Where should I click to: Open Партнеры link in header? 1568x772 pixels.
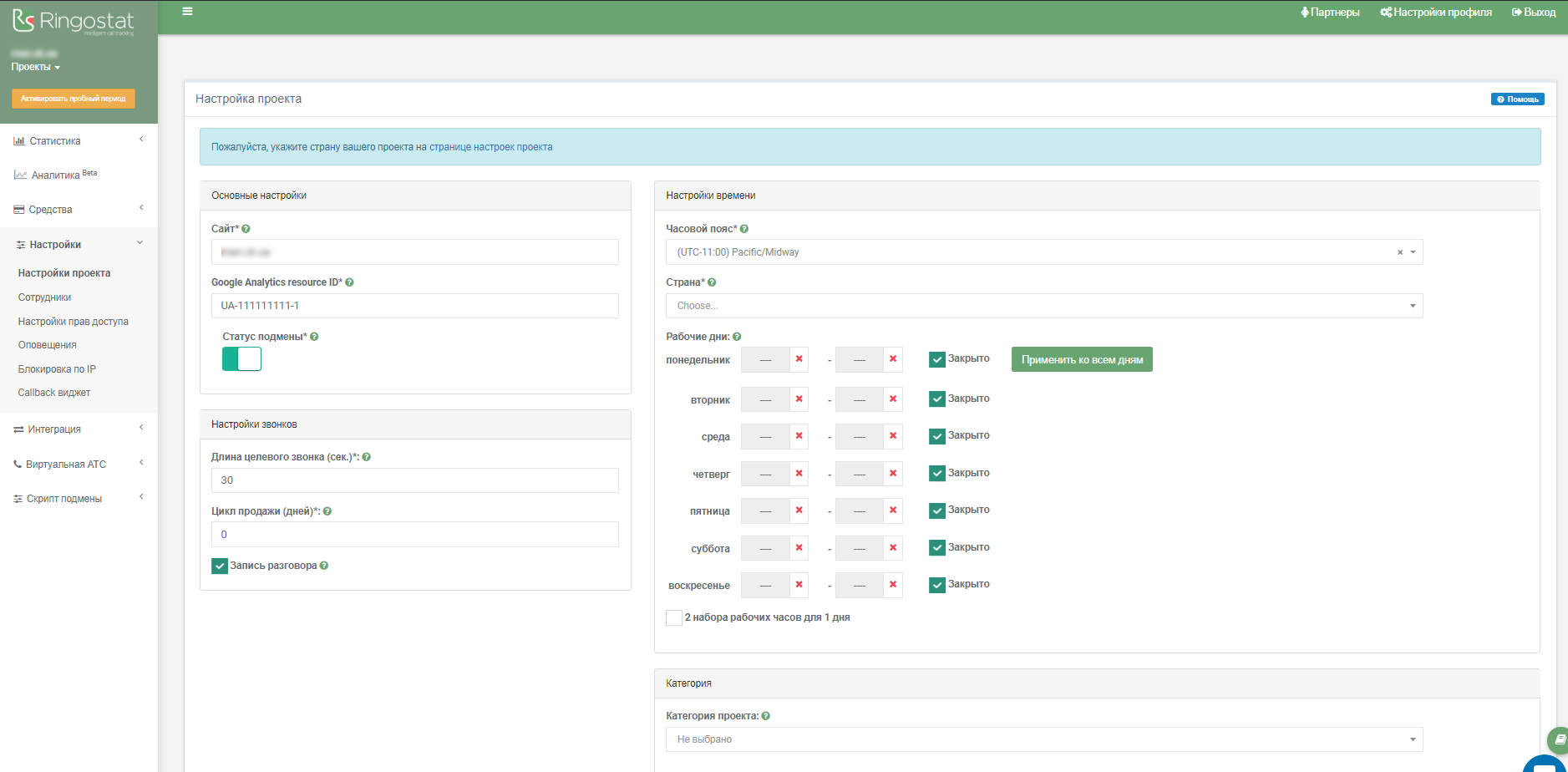point(1330,13)
